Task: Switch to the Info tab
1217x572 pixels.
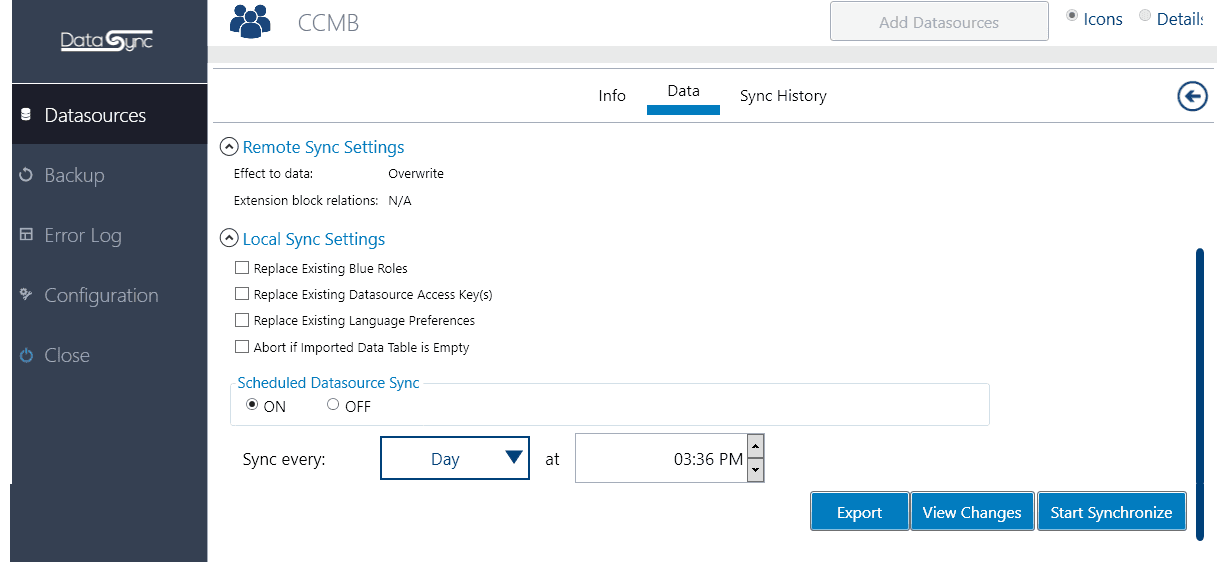Action: [x=612, y=96]
